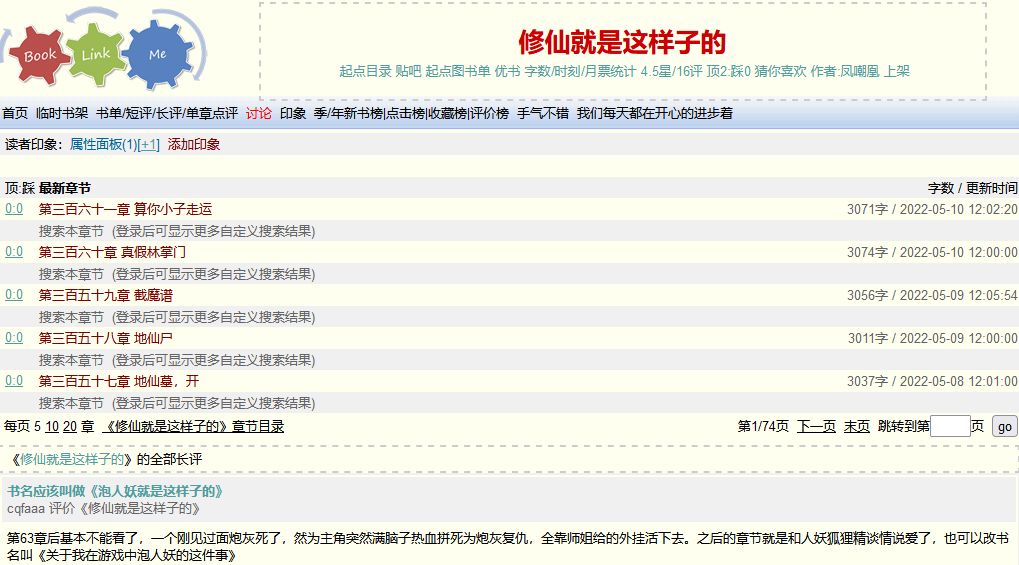Viewport: 1019px width, 565px height.
Task: Click 添加印象 to add an impression
Action: coord(194,145)
